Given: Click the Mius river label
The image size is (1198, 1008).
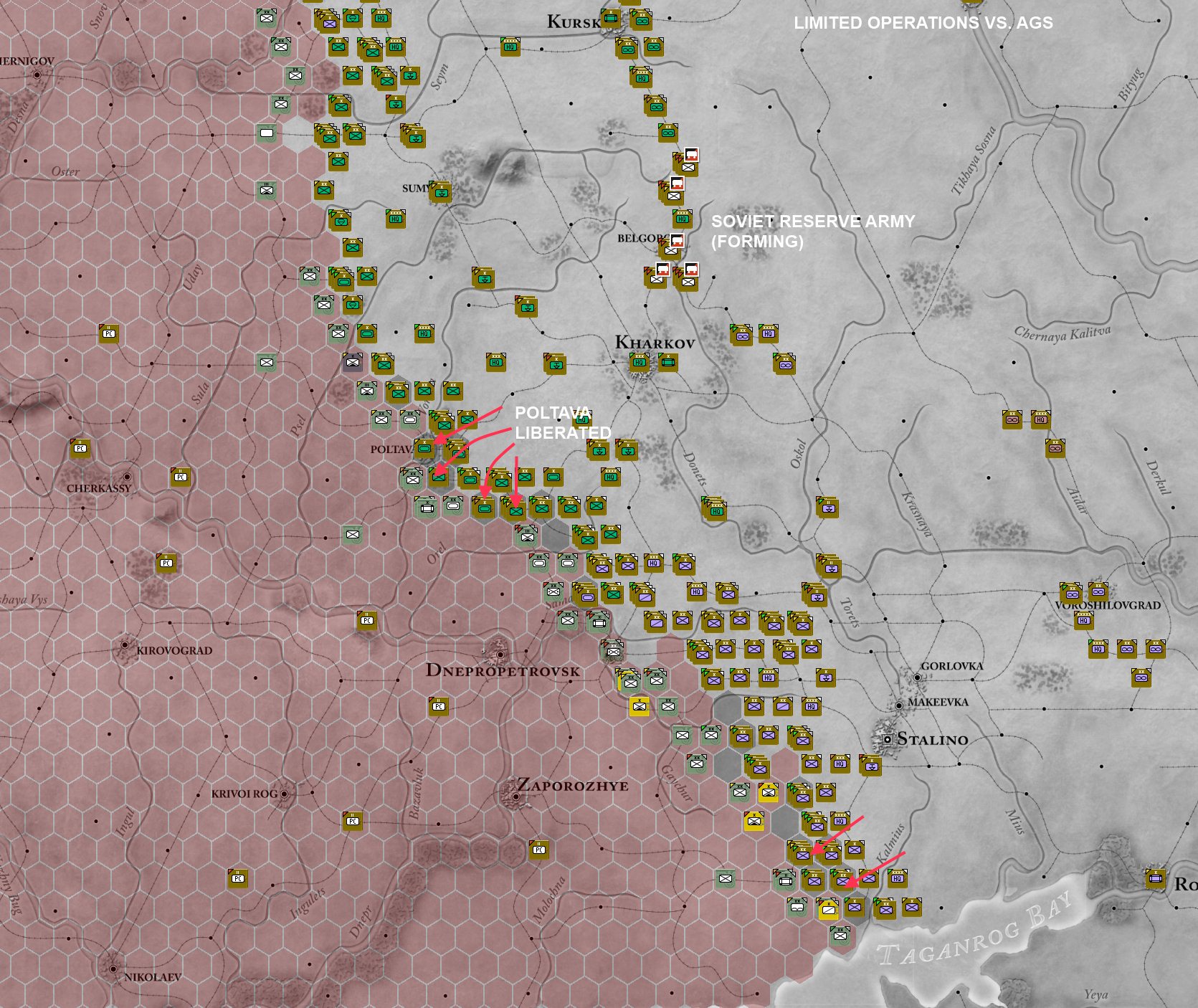Looking at the screenshot, I should [x=1015, y=821].
